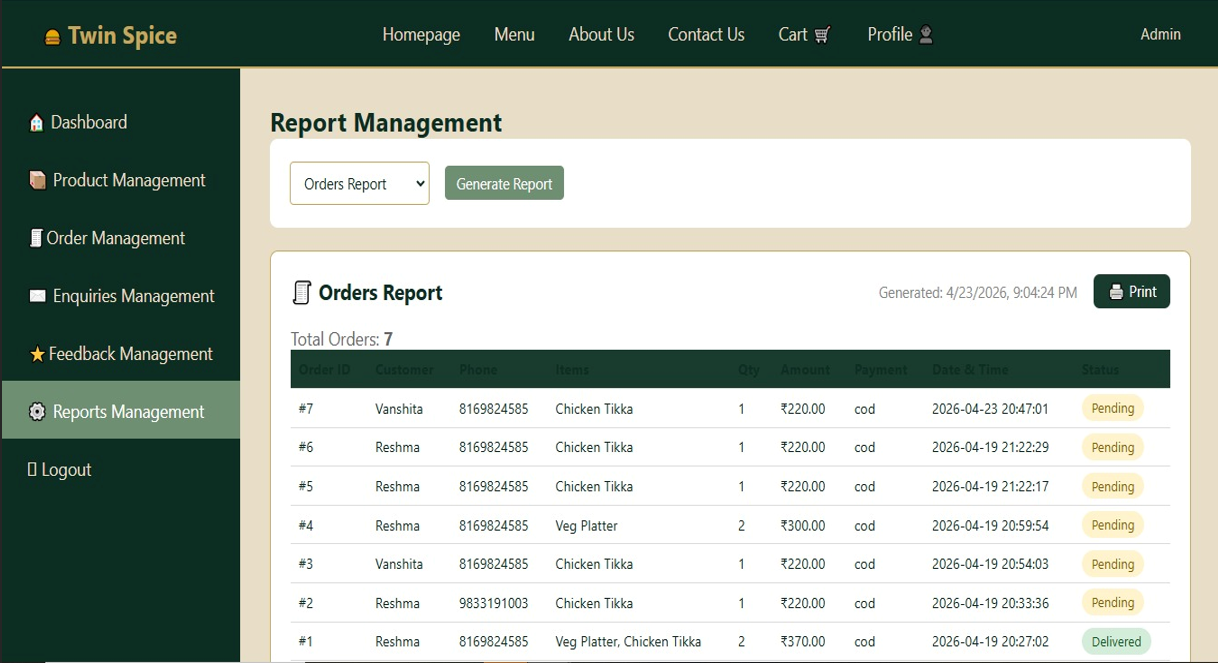Click the Admin label in header
The height and width of the screenshot is (663, 1218).
(1160, 34)
